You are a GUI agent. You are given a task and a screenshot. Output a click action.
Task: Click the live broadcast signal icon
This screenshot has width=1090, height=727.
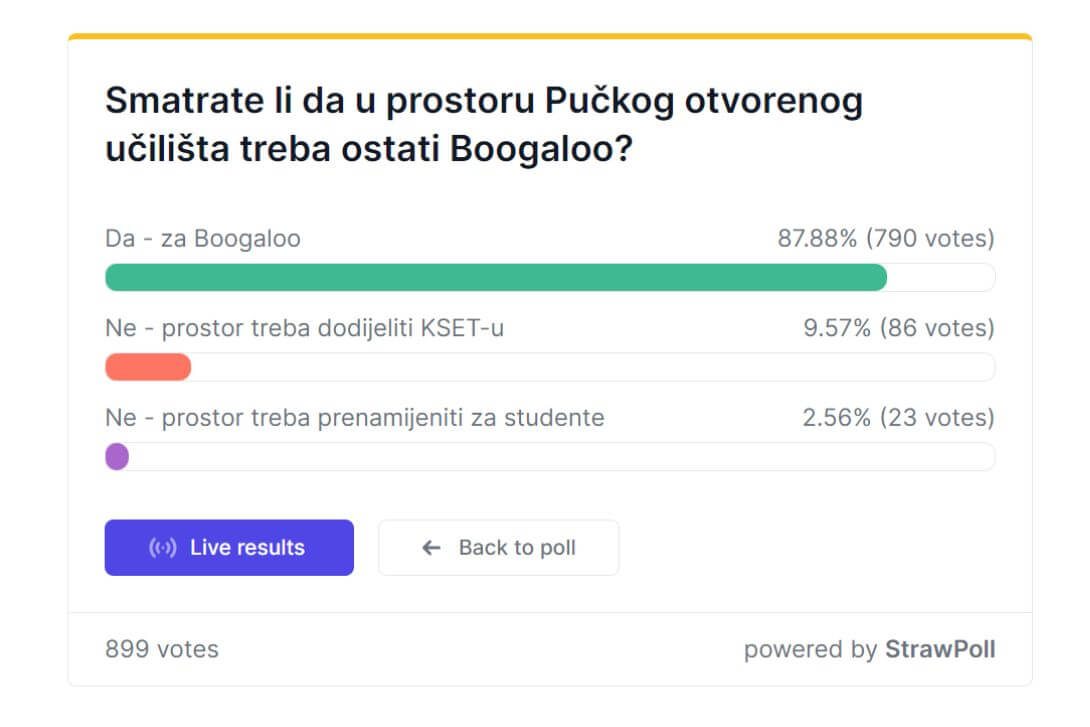tap(163, 548)
